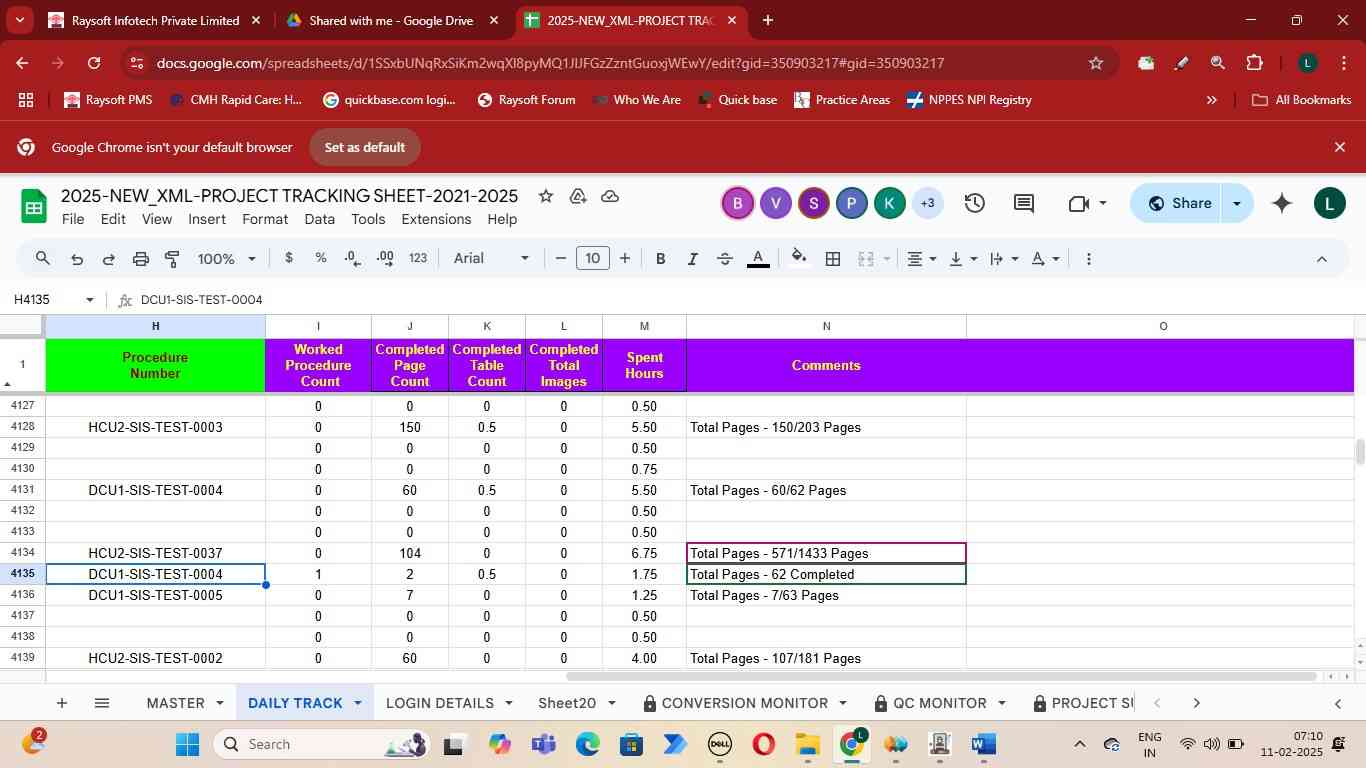This screenshot has height=768, width=1366.
Task: Click the Set as default button
Action: (x=364, y=147)
